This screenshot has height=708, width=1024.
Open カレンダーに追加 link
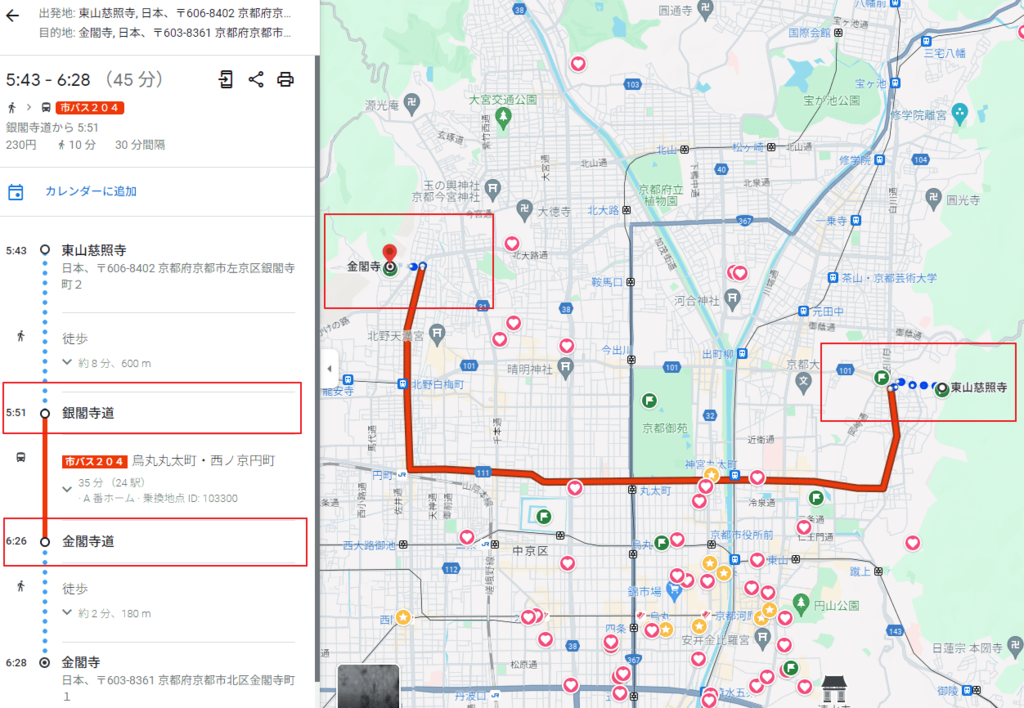[x=91, y=191]
